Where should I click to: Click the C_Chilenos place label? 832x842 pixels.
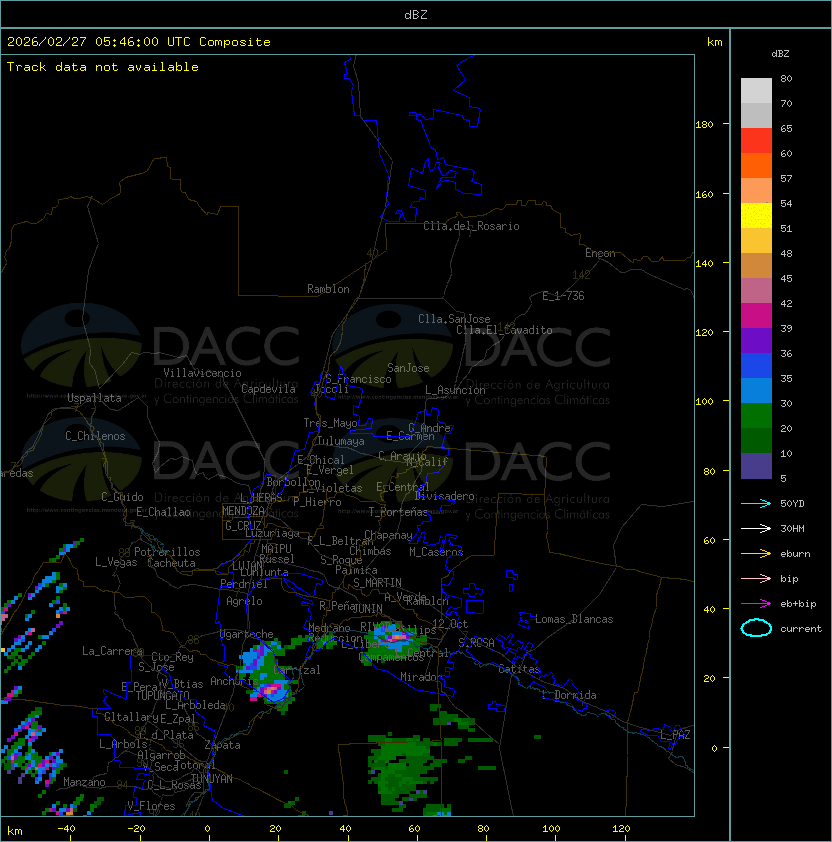click(x=95, y=436)
